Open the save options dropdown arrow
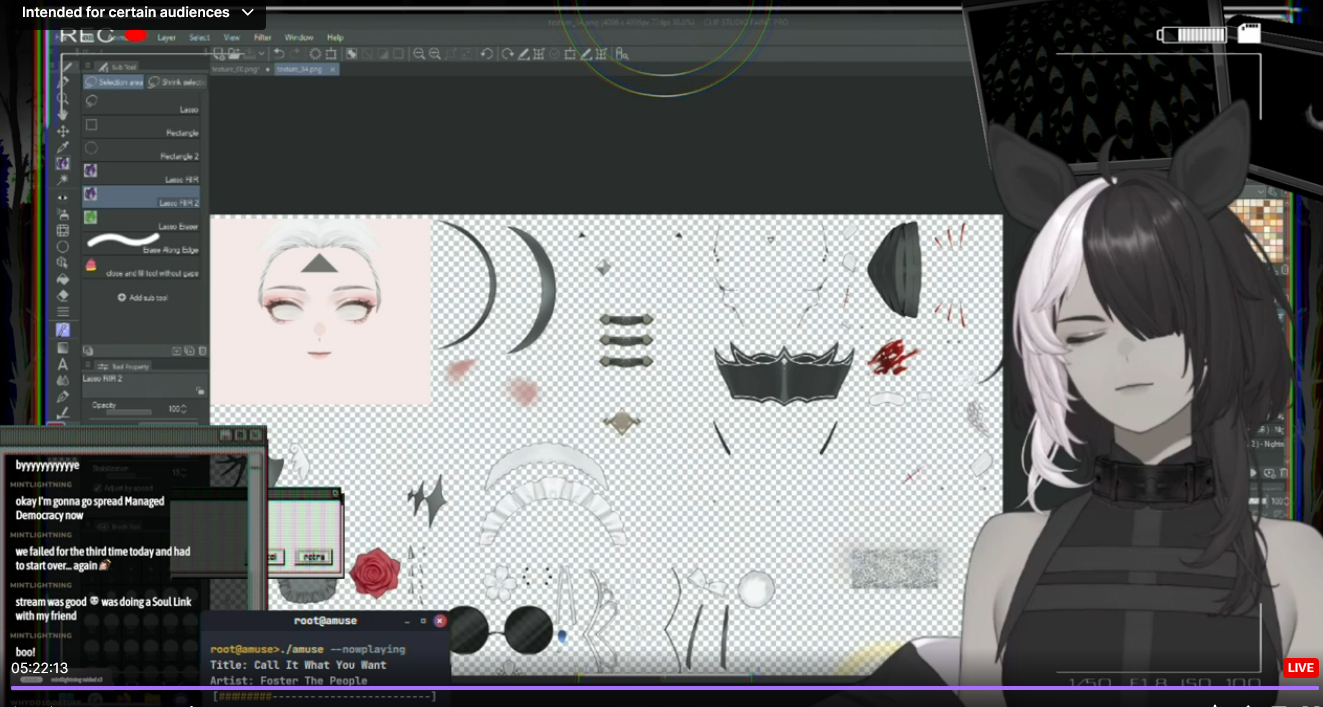This screenshot has height=707, width=1323. click(262, 54)
